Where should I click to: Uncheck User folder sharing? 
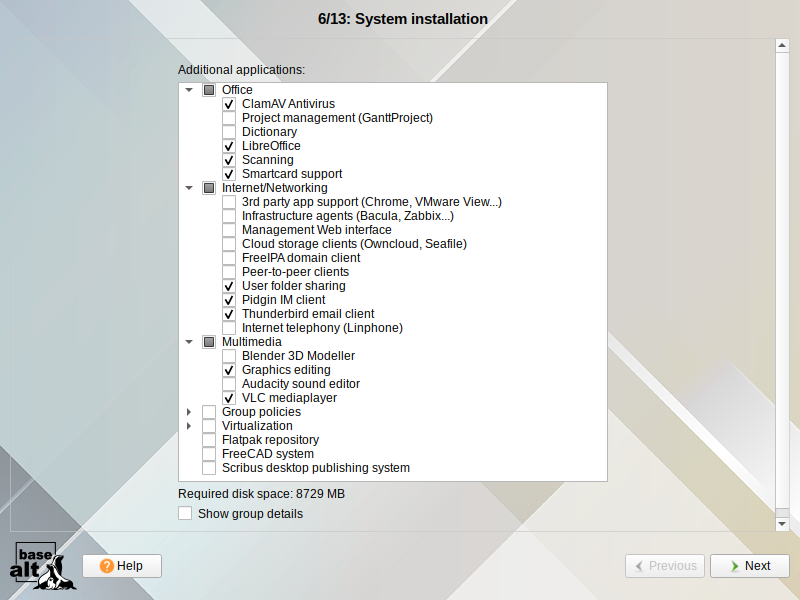pyautogui.click(x=229, y=286)
